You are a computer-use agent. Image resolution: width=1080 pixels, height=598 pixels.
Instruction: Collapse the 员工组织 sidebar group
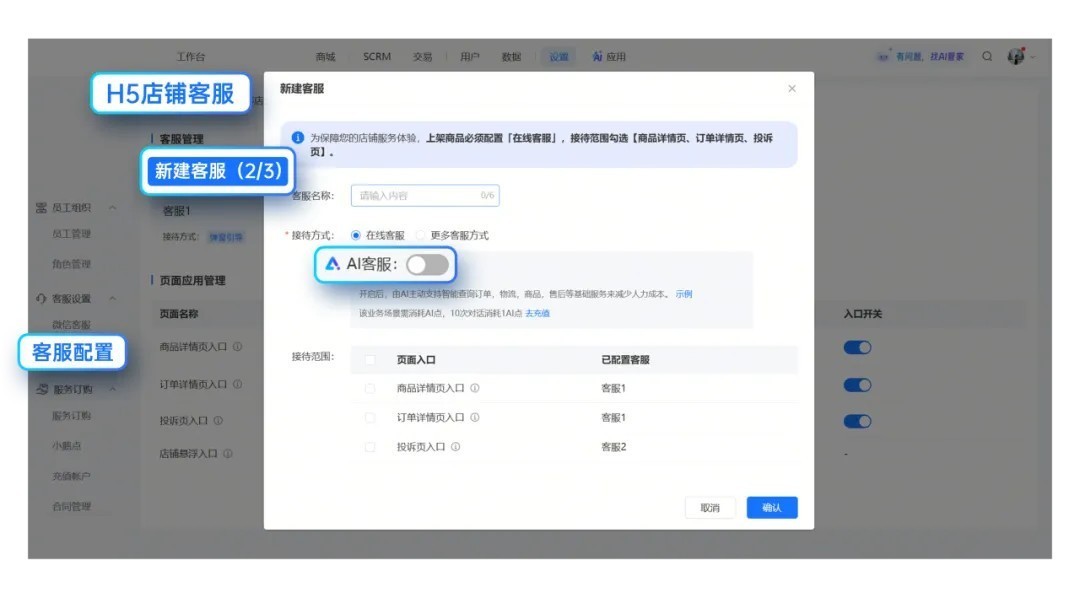point(112,207)
